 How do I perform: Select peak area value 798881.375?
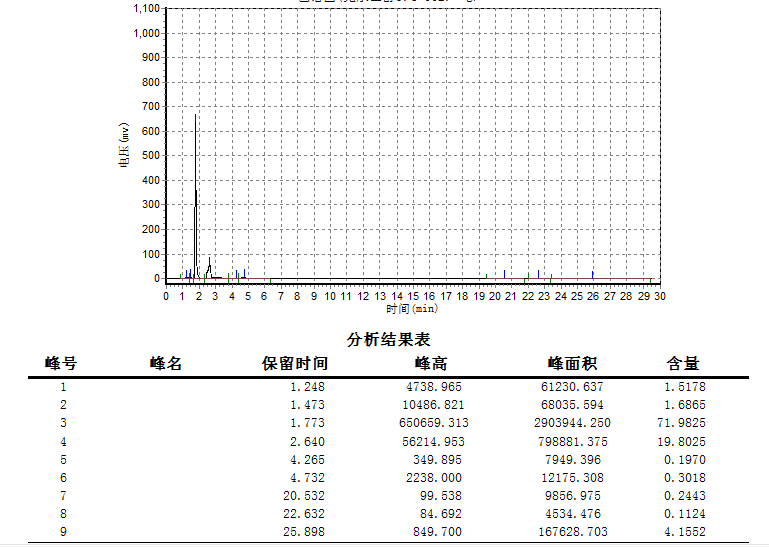pos(572,442)
